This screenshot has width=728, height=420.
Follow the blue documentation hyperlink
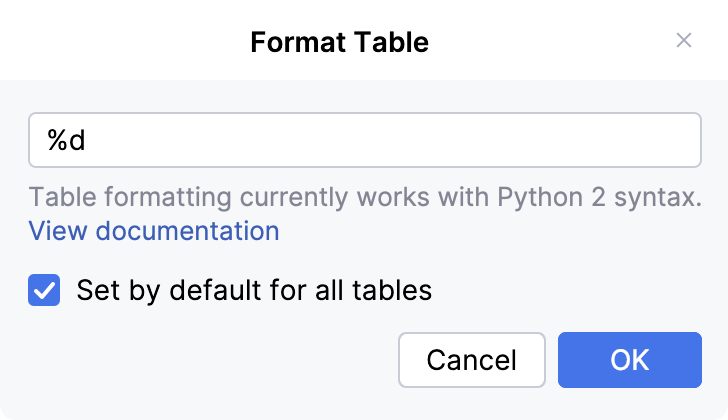154,232
